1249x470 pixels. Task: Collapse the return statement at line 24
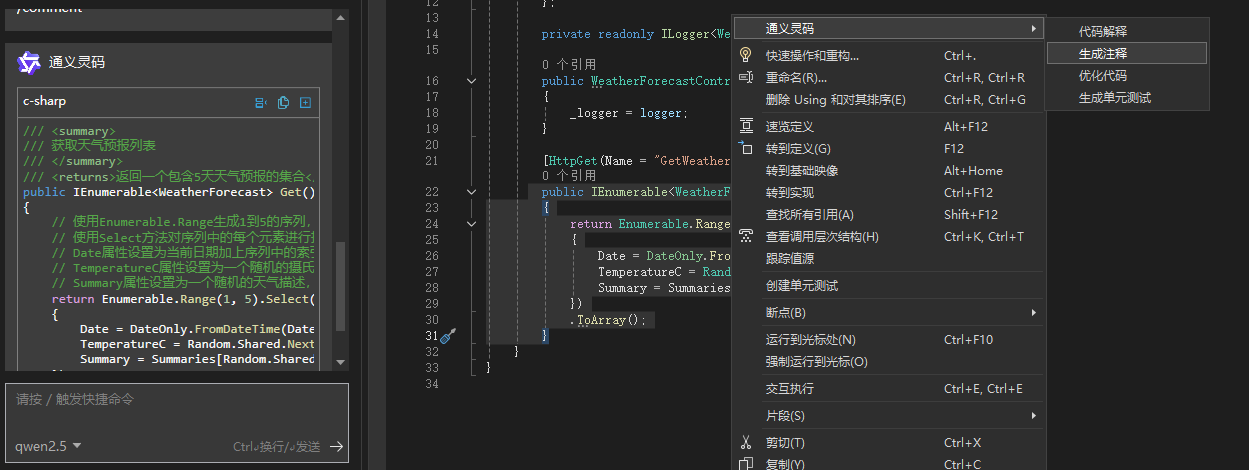[472, 224]
